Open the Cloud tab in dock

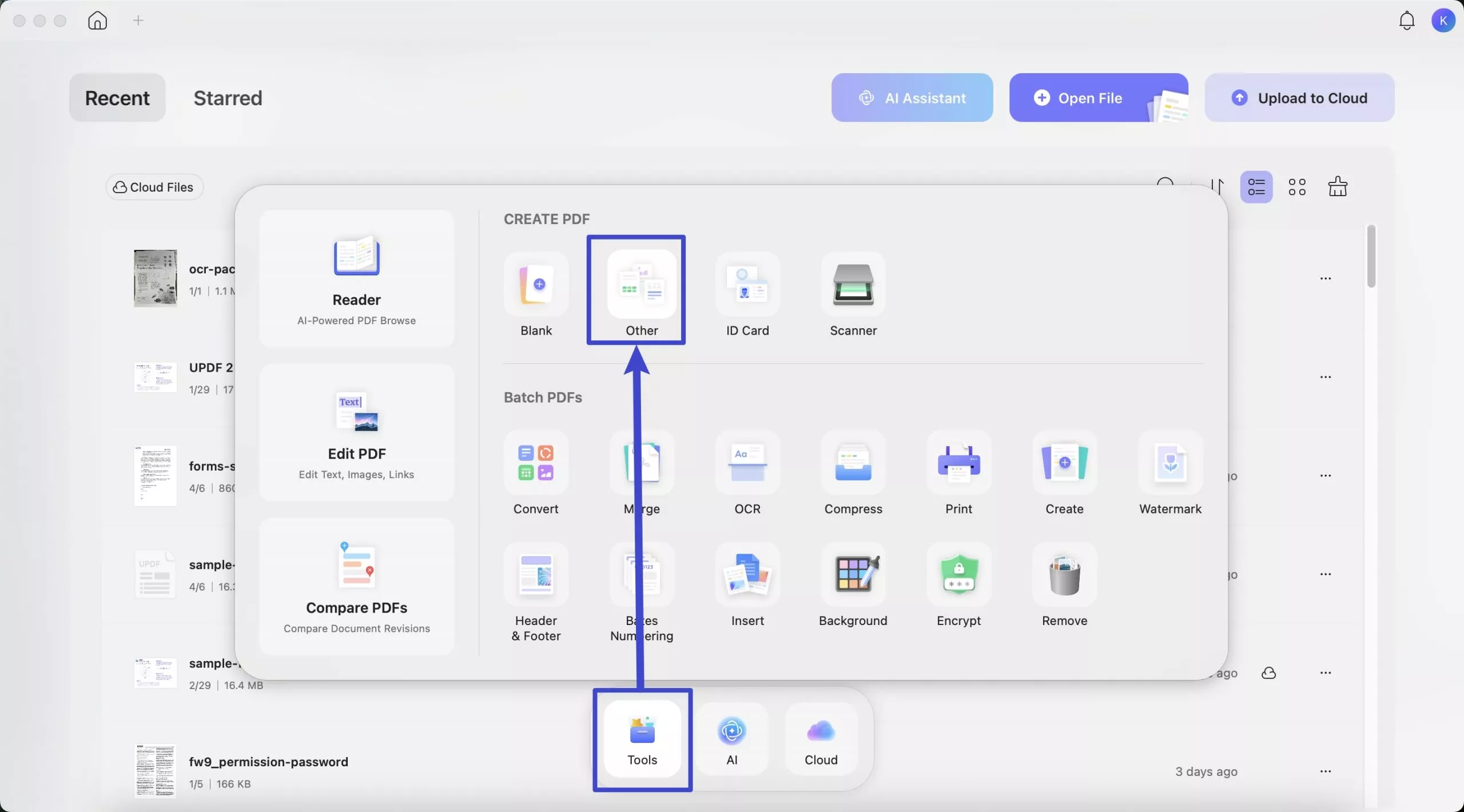[821, 740]
